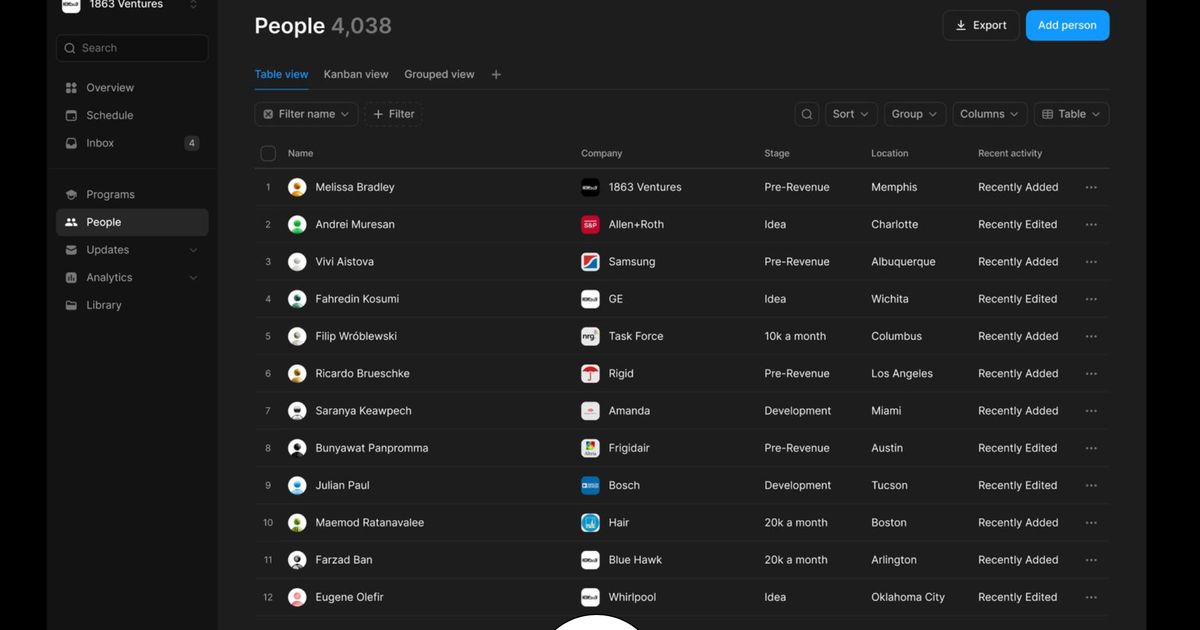The width and height of the screenshot is (1200, 630).
Task: Click the Add person button
Action: point(1067,25)
